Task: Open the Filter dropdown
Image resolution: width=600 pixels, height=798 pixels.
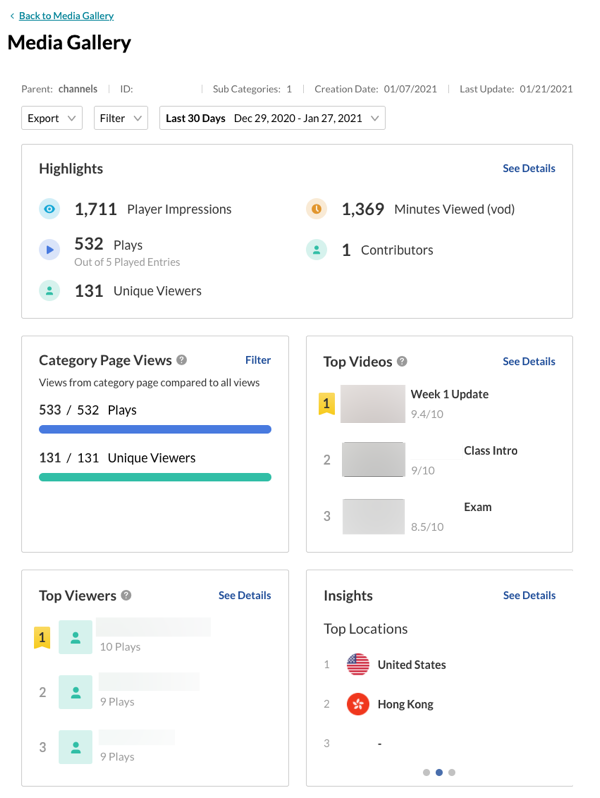Action: 121,118
